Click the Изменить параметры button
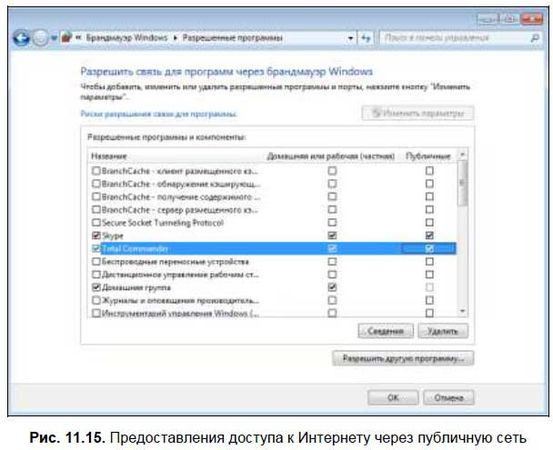 pyautogui.click(x=418, y=113)
